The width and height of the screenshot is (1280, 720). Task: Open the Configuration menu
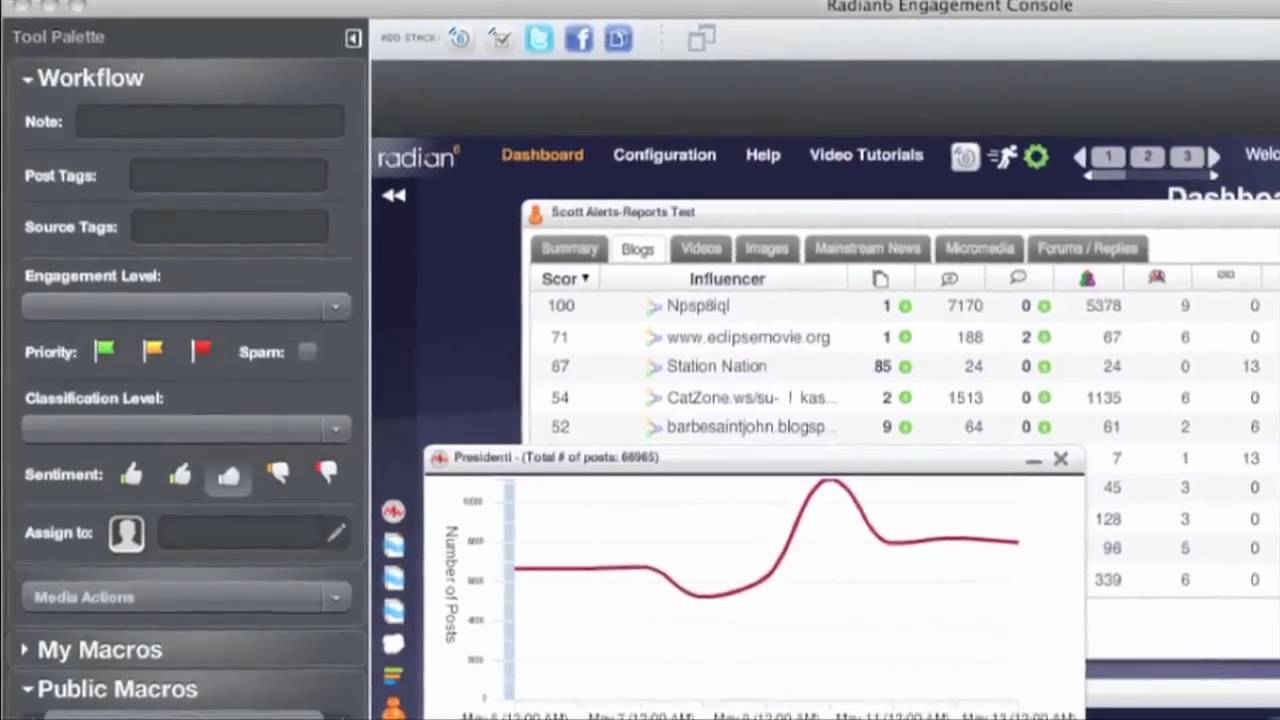(665, 155)
